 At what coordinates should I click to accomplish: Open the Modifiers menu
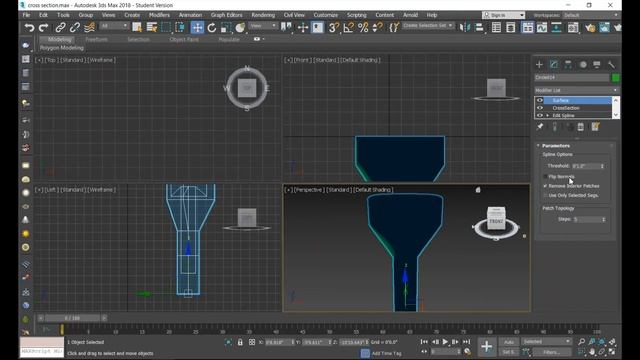pyautogui.click(x=159, y=15)
